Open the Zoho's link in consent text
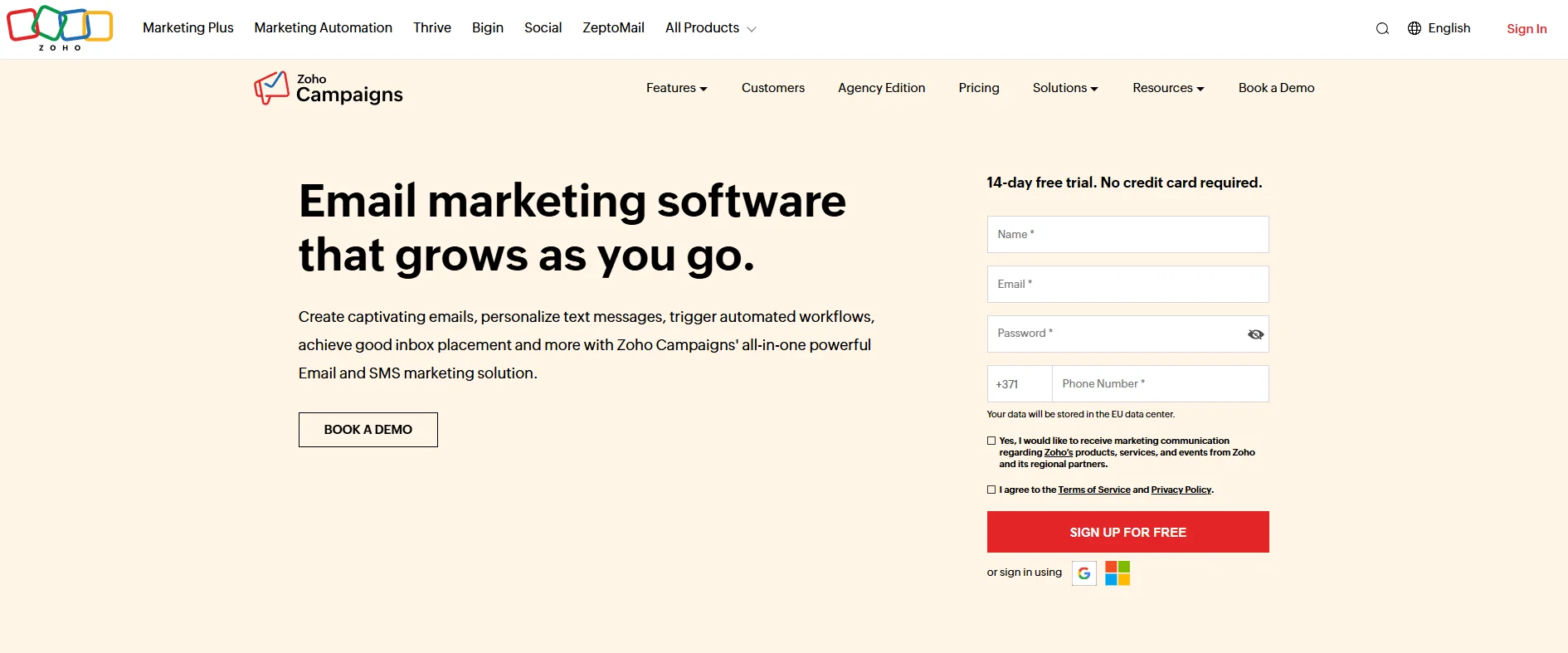 point(1059,452)
